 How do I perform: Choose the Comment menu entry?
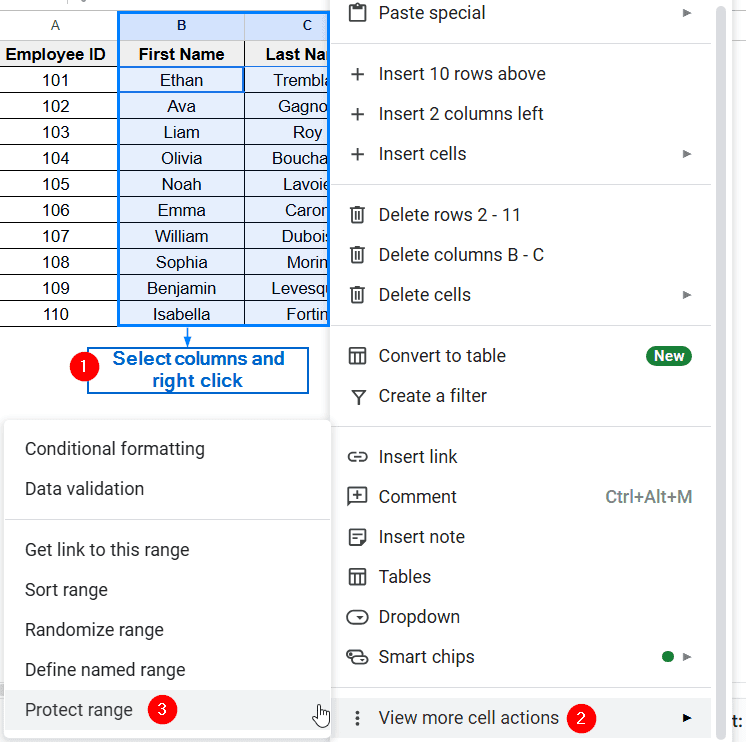520,497
